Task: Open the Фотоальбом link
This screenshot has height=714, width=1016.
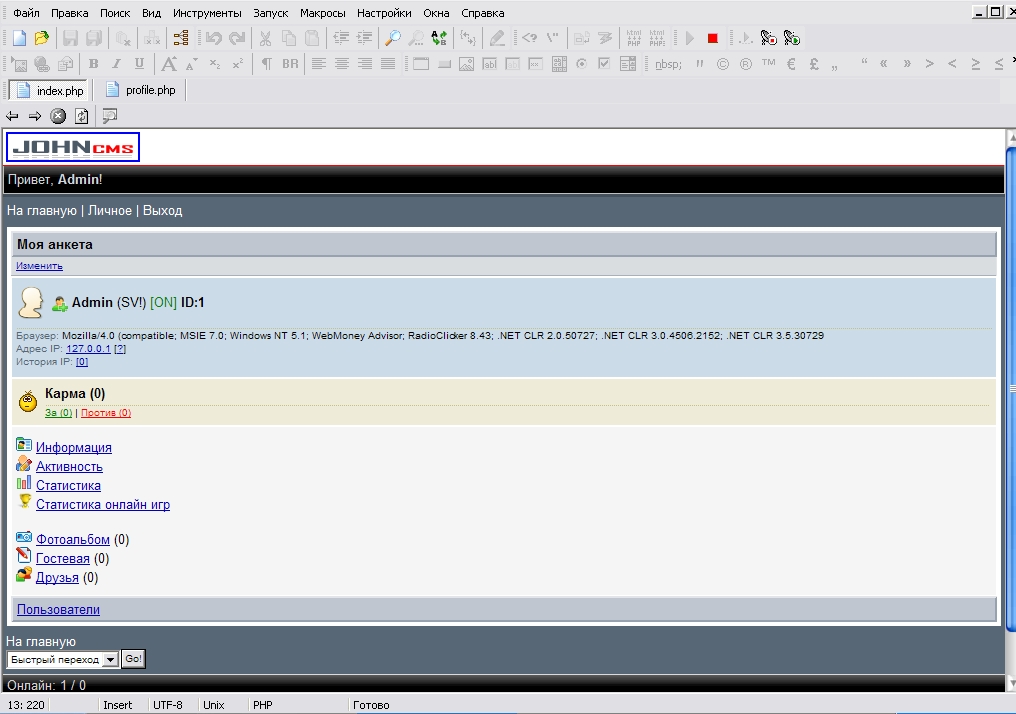Action: coord(73,539)
